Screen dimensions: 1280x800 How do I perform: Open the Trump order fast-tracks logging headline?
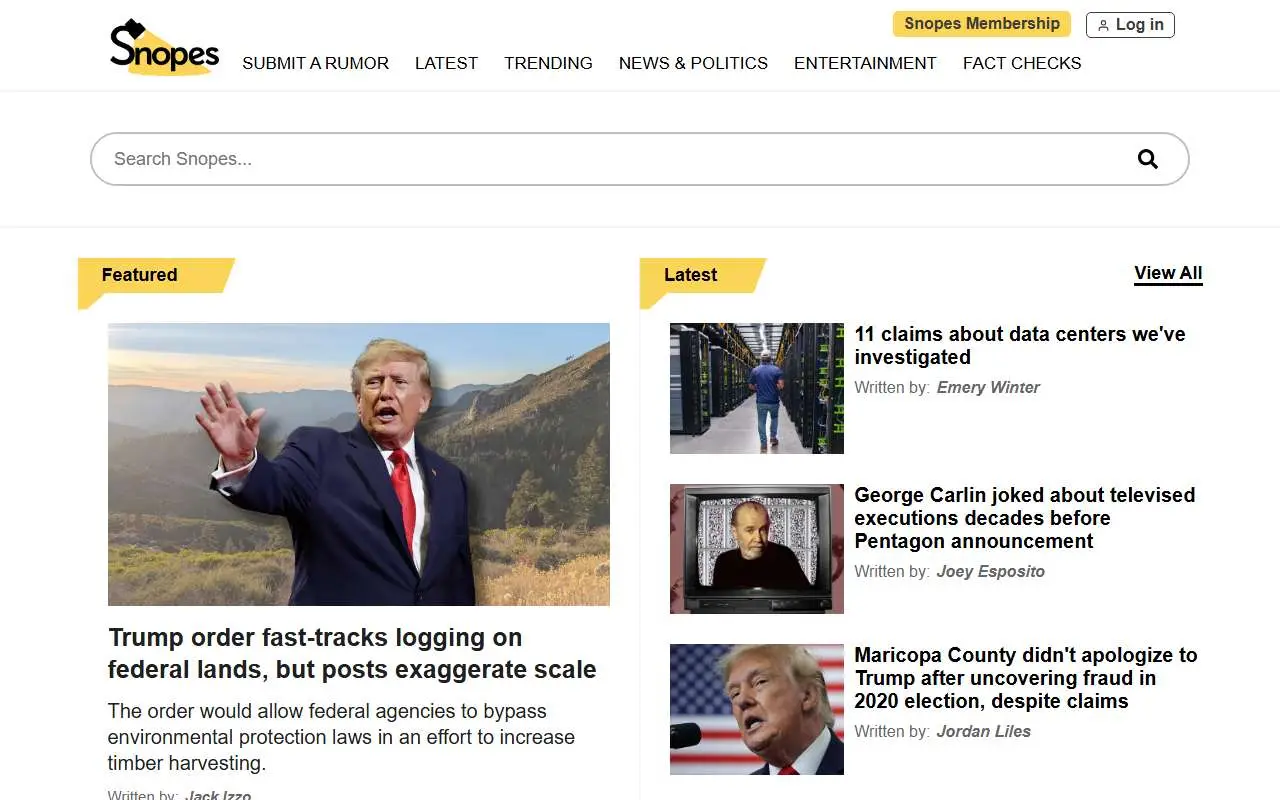tap(352, 654)
